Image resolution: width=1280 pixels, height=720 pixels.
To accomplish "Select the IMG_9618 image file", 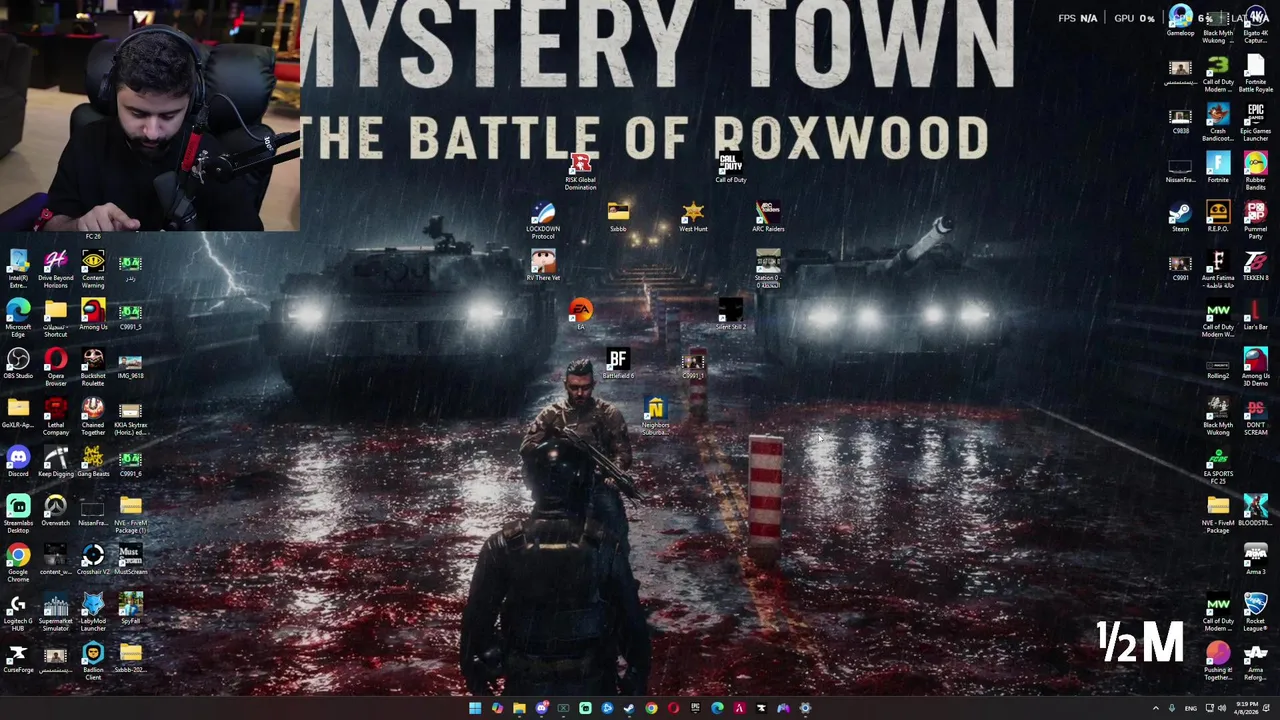I will (130, 365).
